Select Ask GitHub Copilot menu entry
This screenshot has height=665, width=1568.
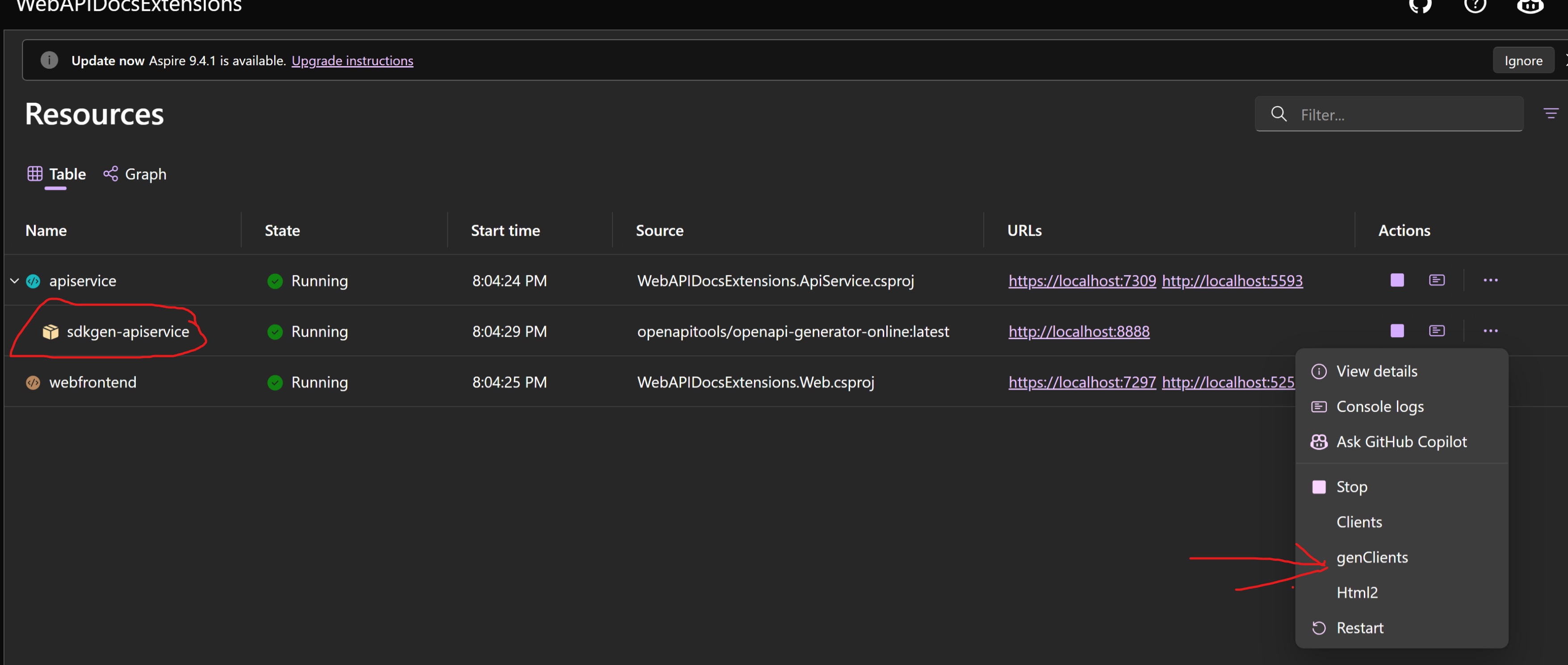click(x=1400, y=442)
